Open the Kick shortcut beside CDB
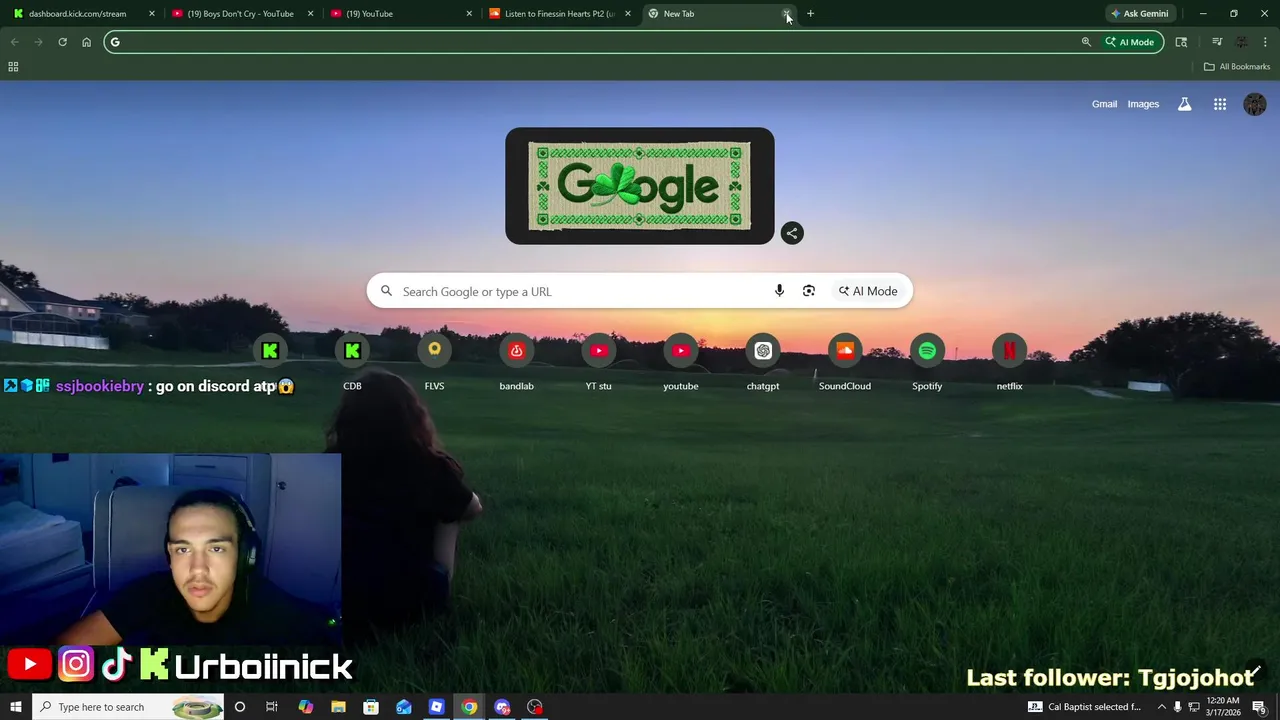 270,351
